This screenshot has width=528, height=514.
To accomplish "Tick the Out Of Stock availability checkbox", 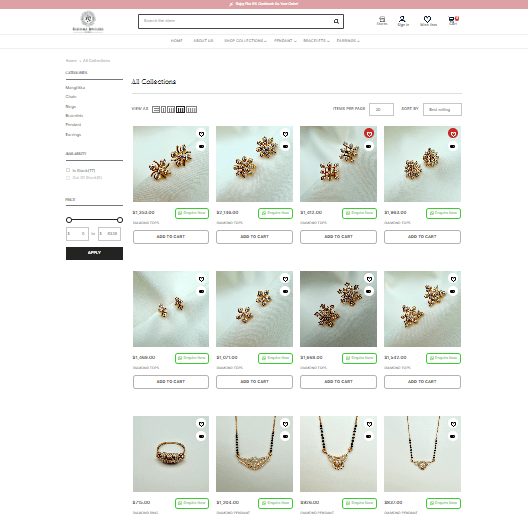I will pos(68,178).
